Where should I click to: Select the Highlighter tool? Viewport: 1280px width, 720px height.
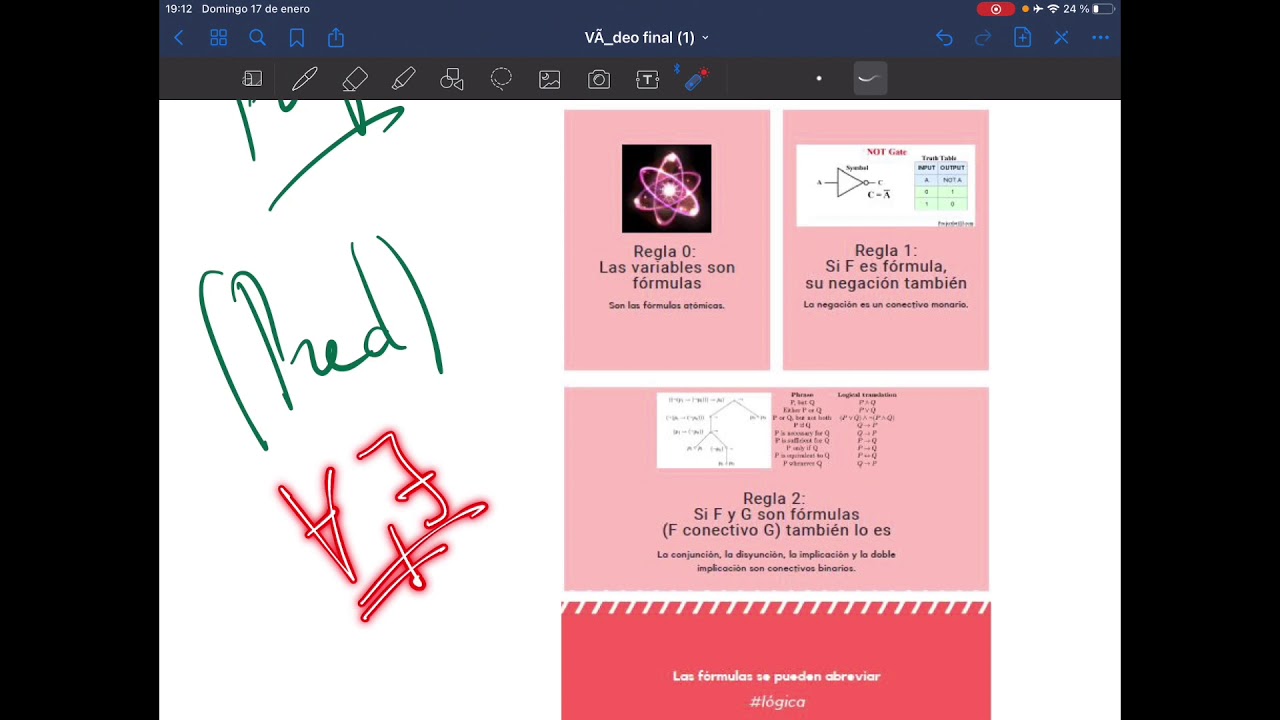(x=403, y=79)
